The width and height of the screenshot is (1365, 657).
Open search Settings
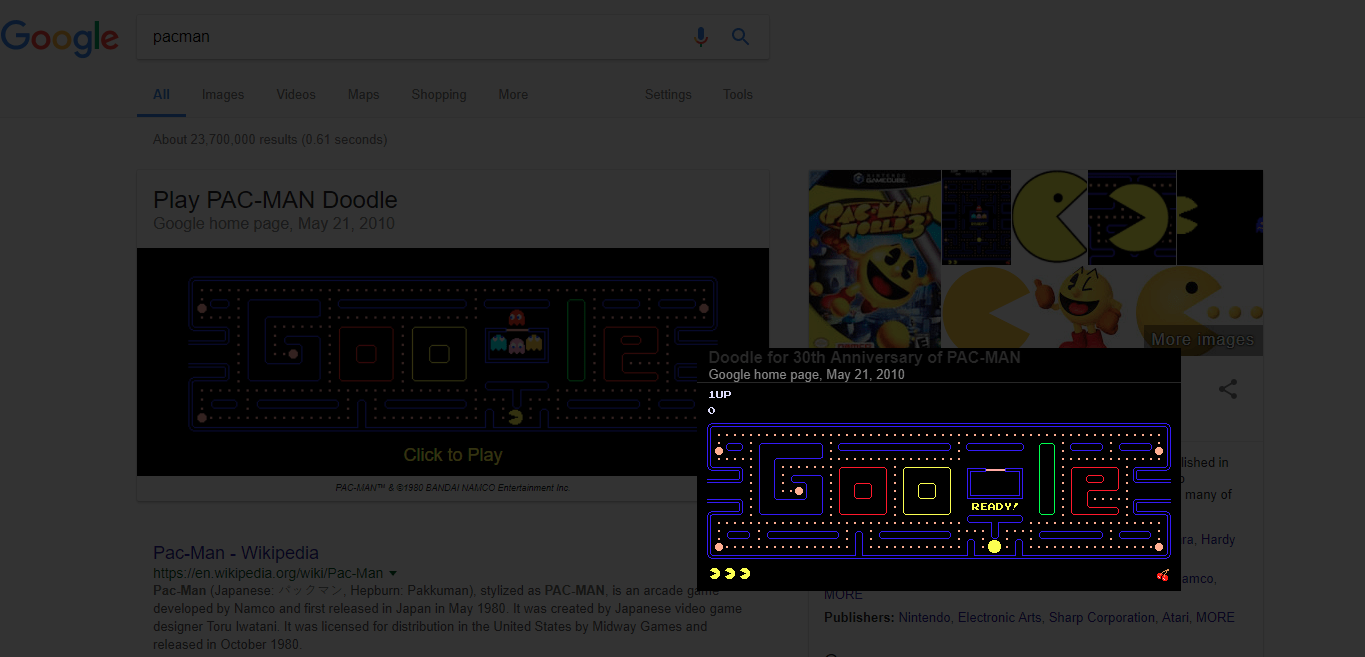click(x=668, y=94)
